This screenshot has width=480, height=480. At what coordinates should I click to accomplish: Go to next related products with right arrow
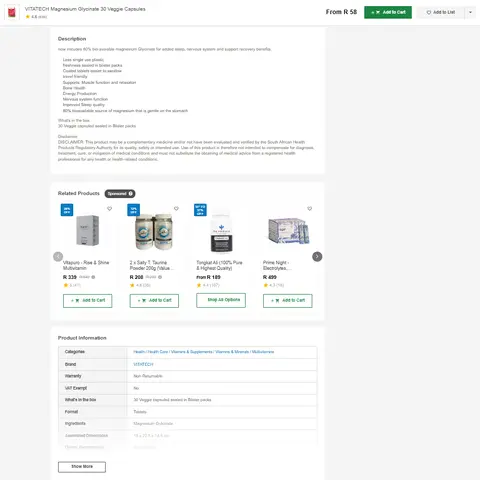tap(317, 256)
